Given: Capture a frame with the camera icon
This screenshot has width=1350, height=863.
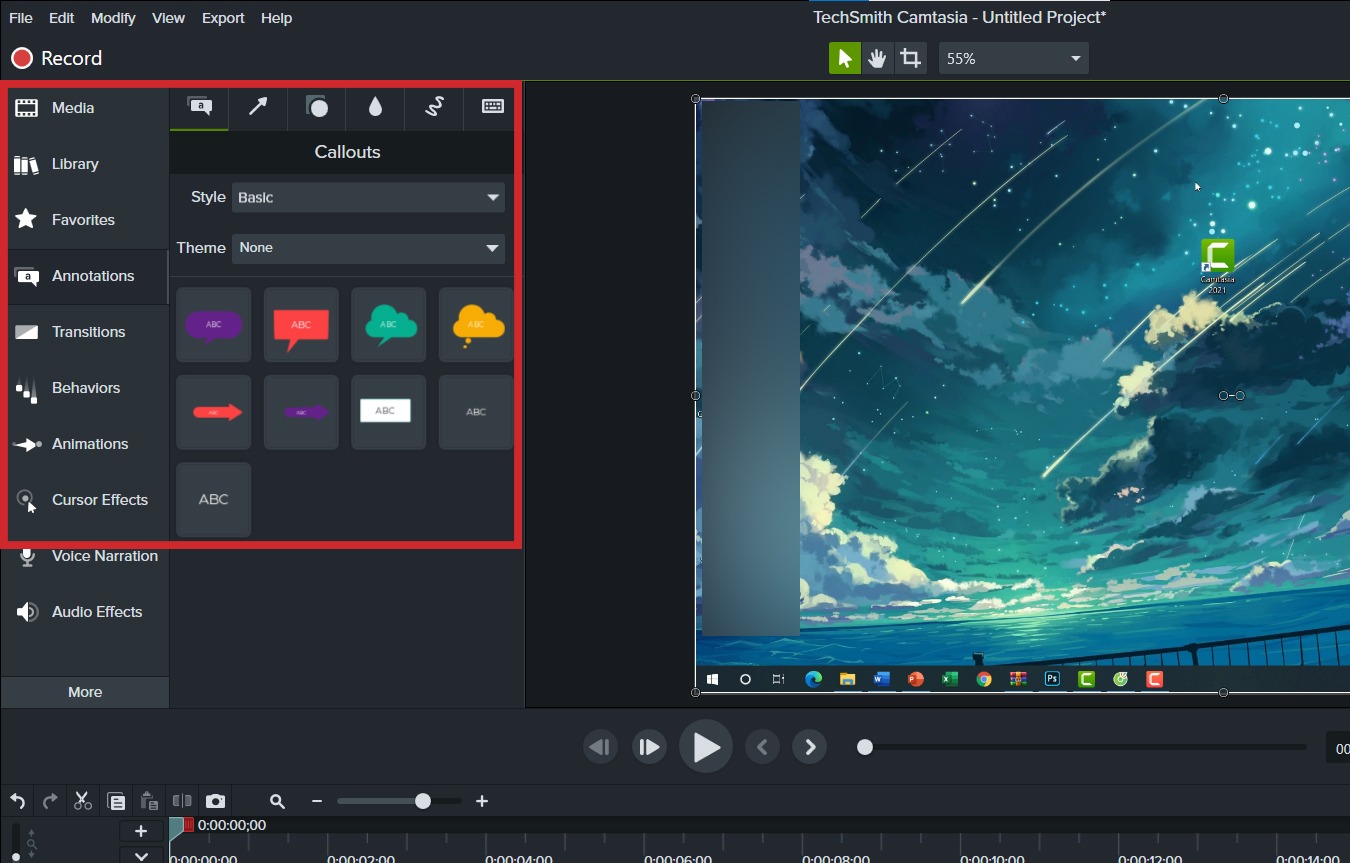Looking at the screenshot, I should (x=215, y=801).
